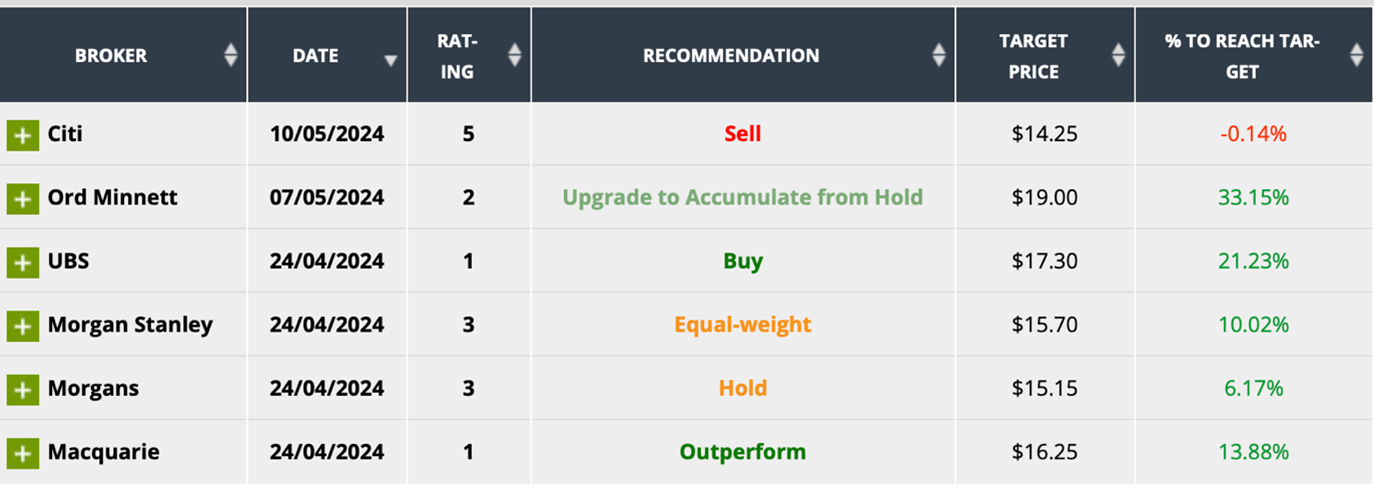The width and height of the screenshot is (1379, 488).
Task: Expand the Morgans broker row
Action: click(x=22, y=389)
